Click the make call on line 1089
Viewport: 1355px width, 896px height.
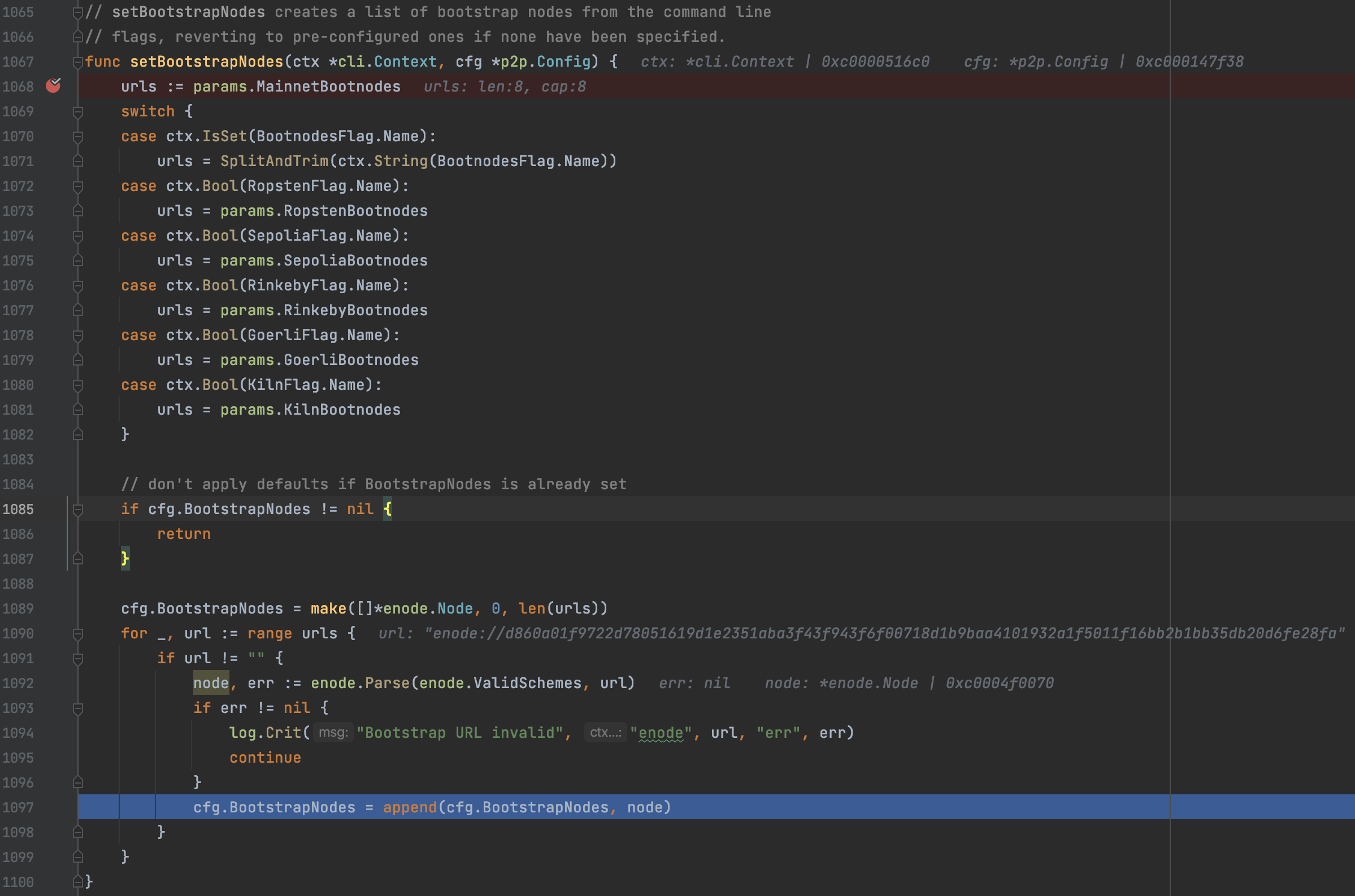329,608
